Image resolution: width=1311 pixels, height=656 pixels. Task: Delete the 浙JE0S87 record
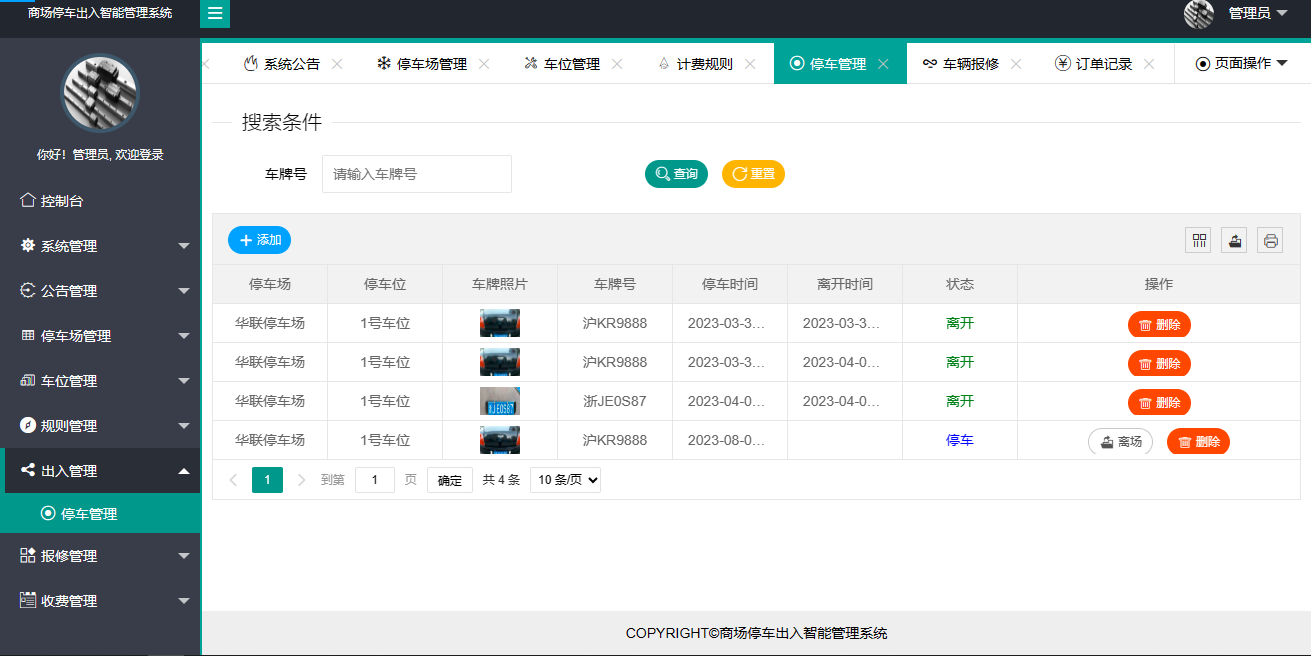pyautogui.click(x=1159, y=403)
